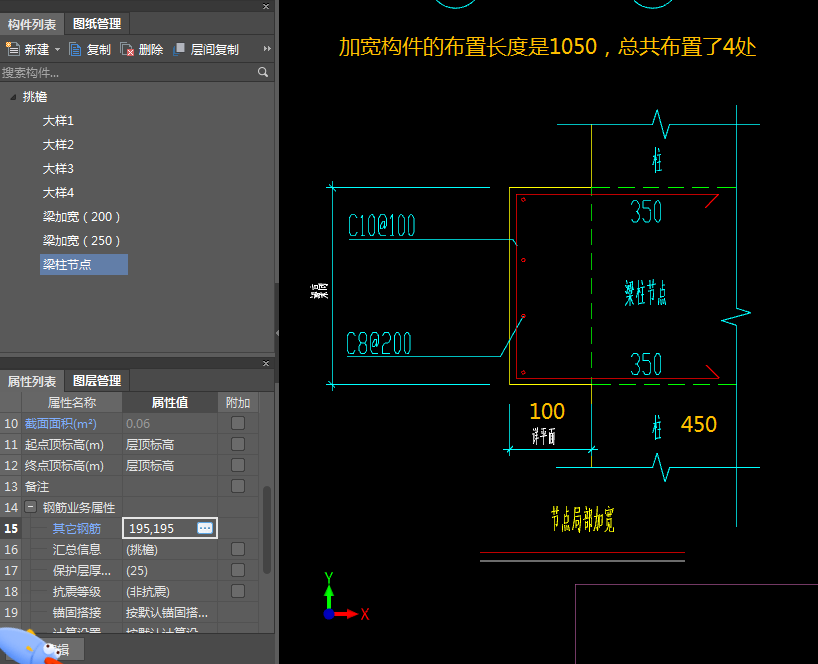Expand the toolbar overflow arrows
Viewport: 818px width, 664px height.
point(267,49)
